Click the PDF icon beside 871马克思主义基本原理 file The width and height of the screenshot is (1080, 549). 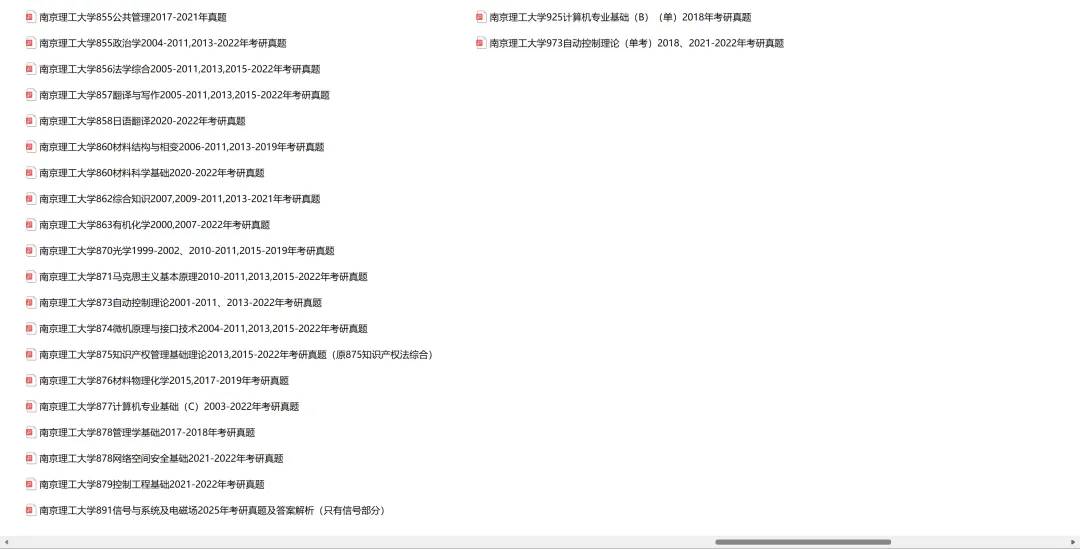coord(30,276)
